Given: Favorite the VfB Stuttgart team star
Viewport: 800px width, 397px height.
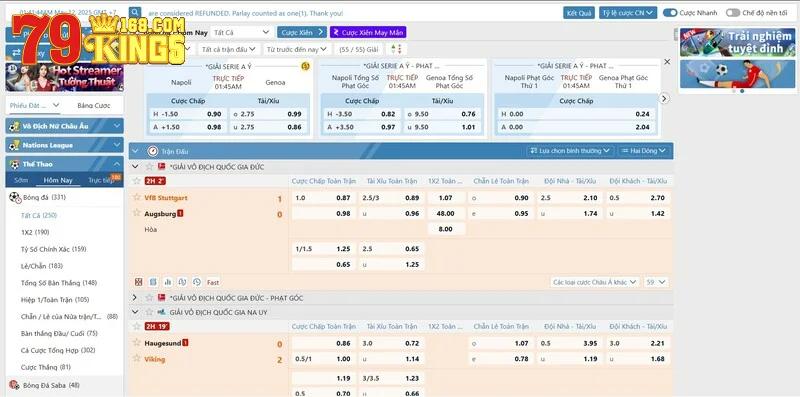Looking at the screenshot, I should [x=136, y=197].
